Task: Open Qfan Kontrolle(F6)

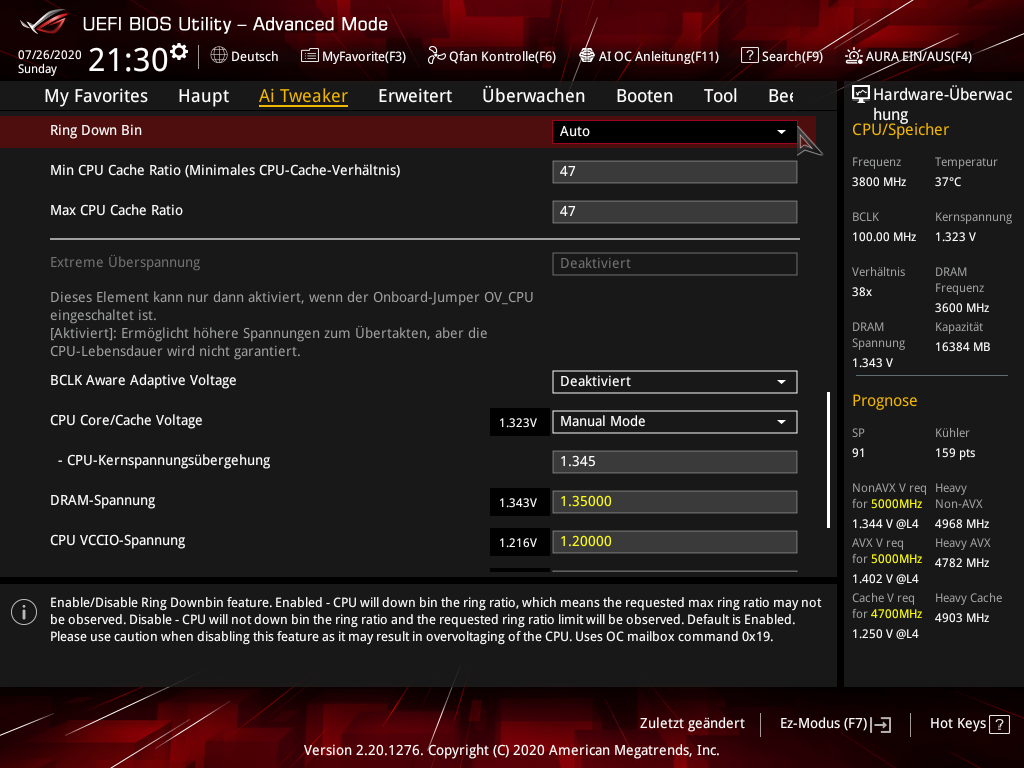Action: (x=492, y=56)
